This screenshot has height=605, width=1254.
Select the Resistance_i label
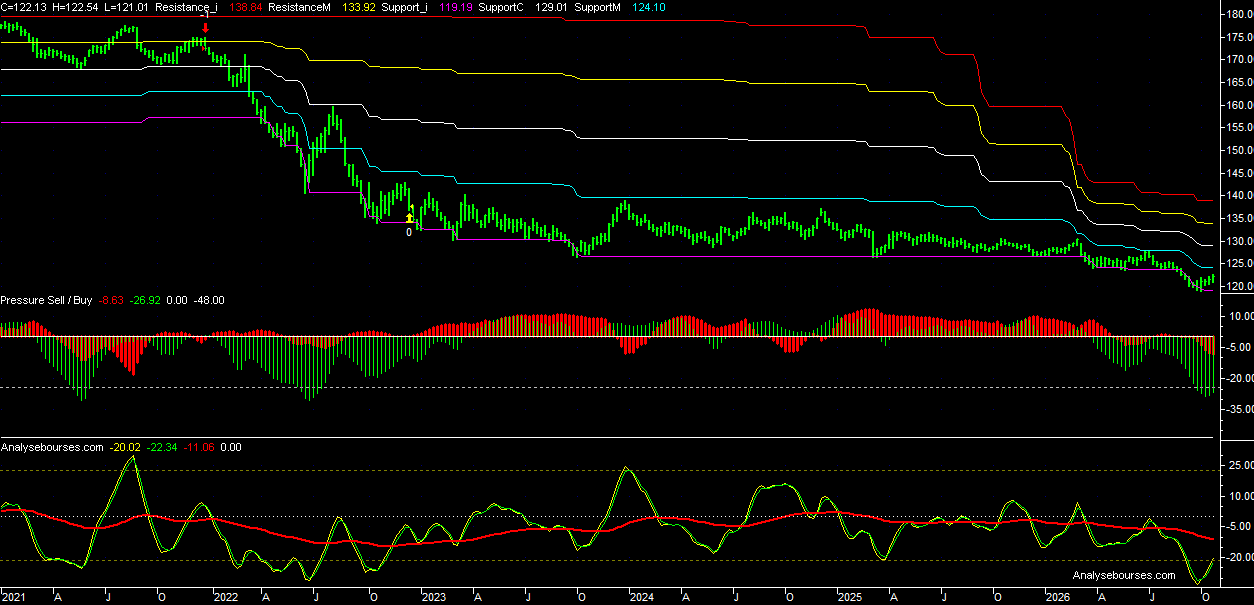[x=186, y=7]
